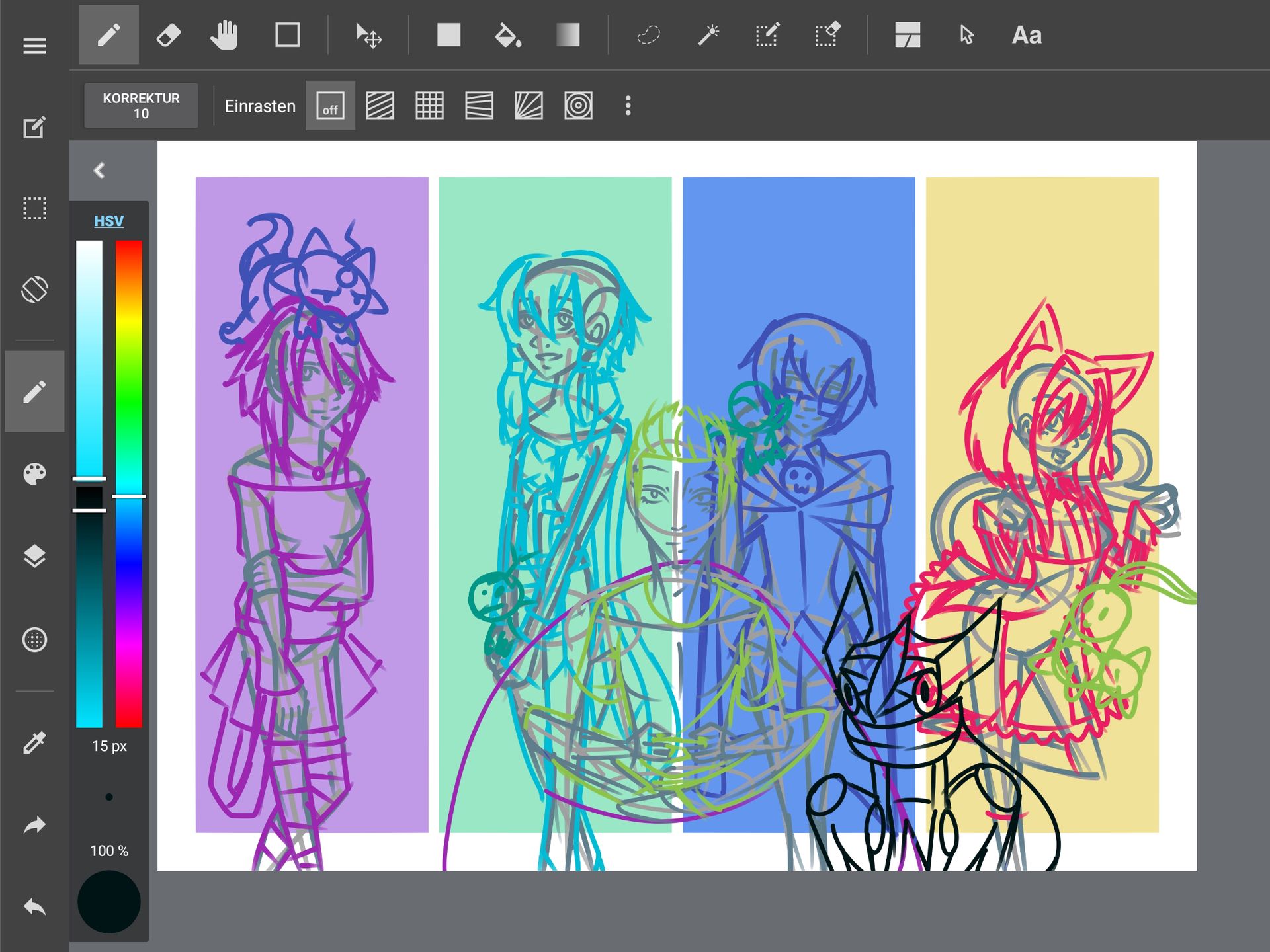Switch the HSV color mode label
This screenshot has width=1270, height=952.
tap(109, 221)
